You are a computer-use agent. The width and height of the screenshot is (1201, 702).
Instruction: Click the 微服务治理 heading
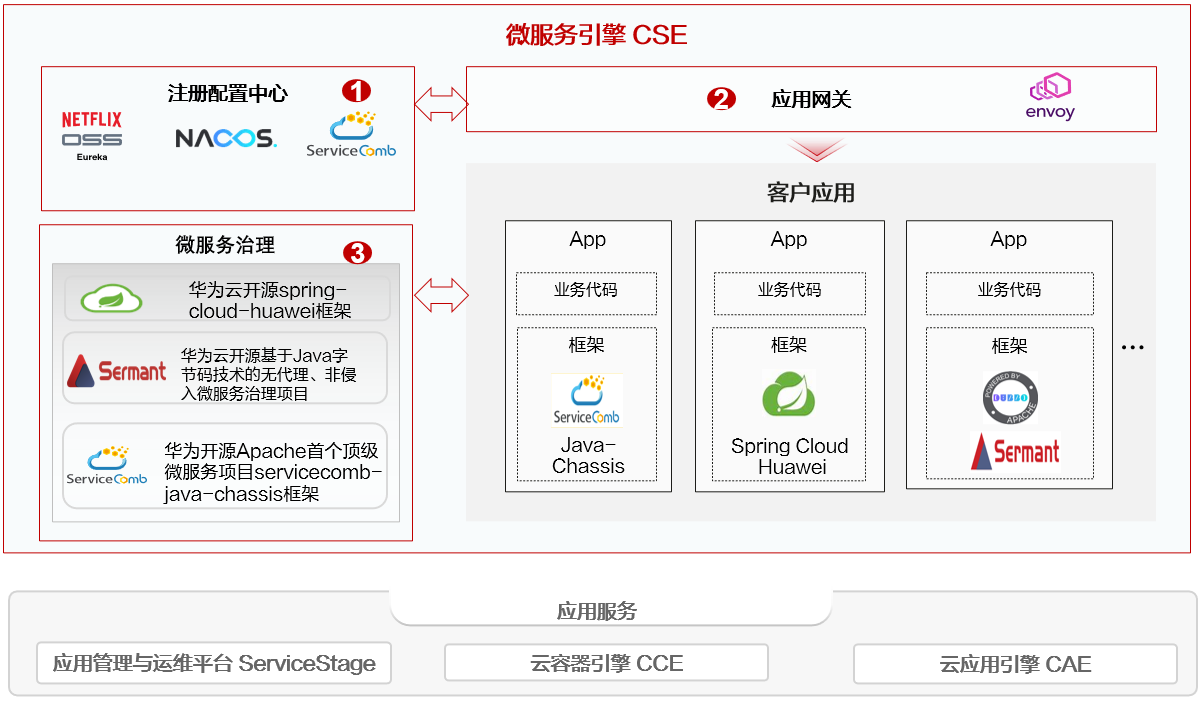(225, 245)
